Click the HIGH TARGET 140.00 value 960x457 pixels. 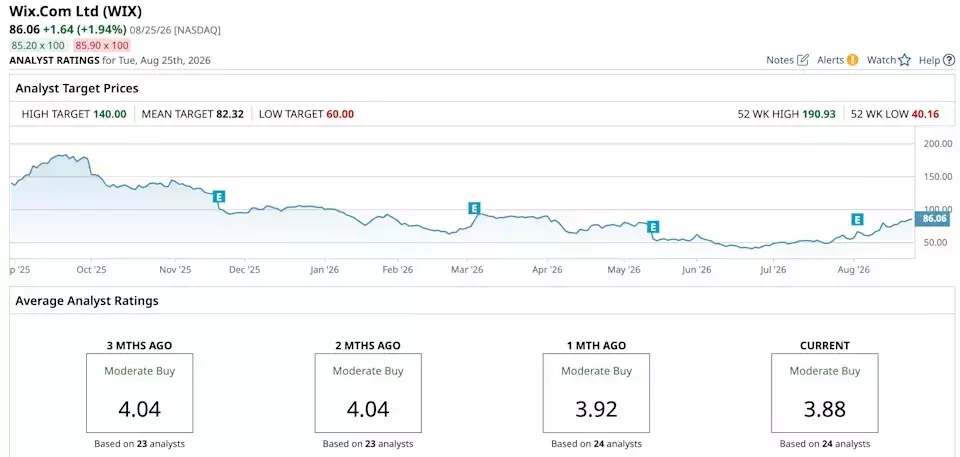pyautogui.click(x=110, y=114)
